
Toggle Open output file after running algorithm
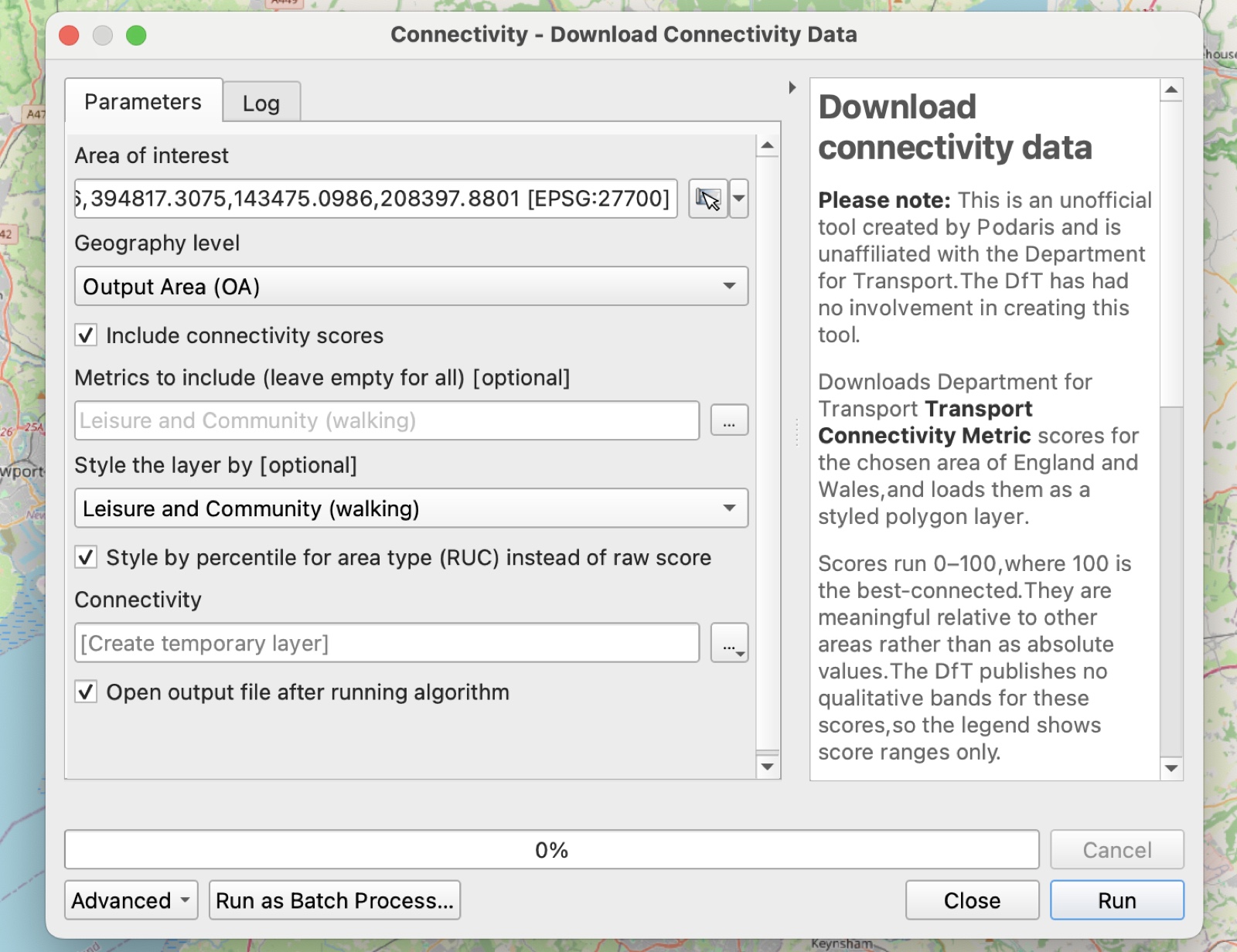[x=86, y=692]
